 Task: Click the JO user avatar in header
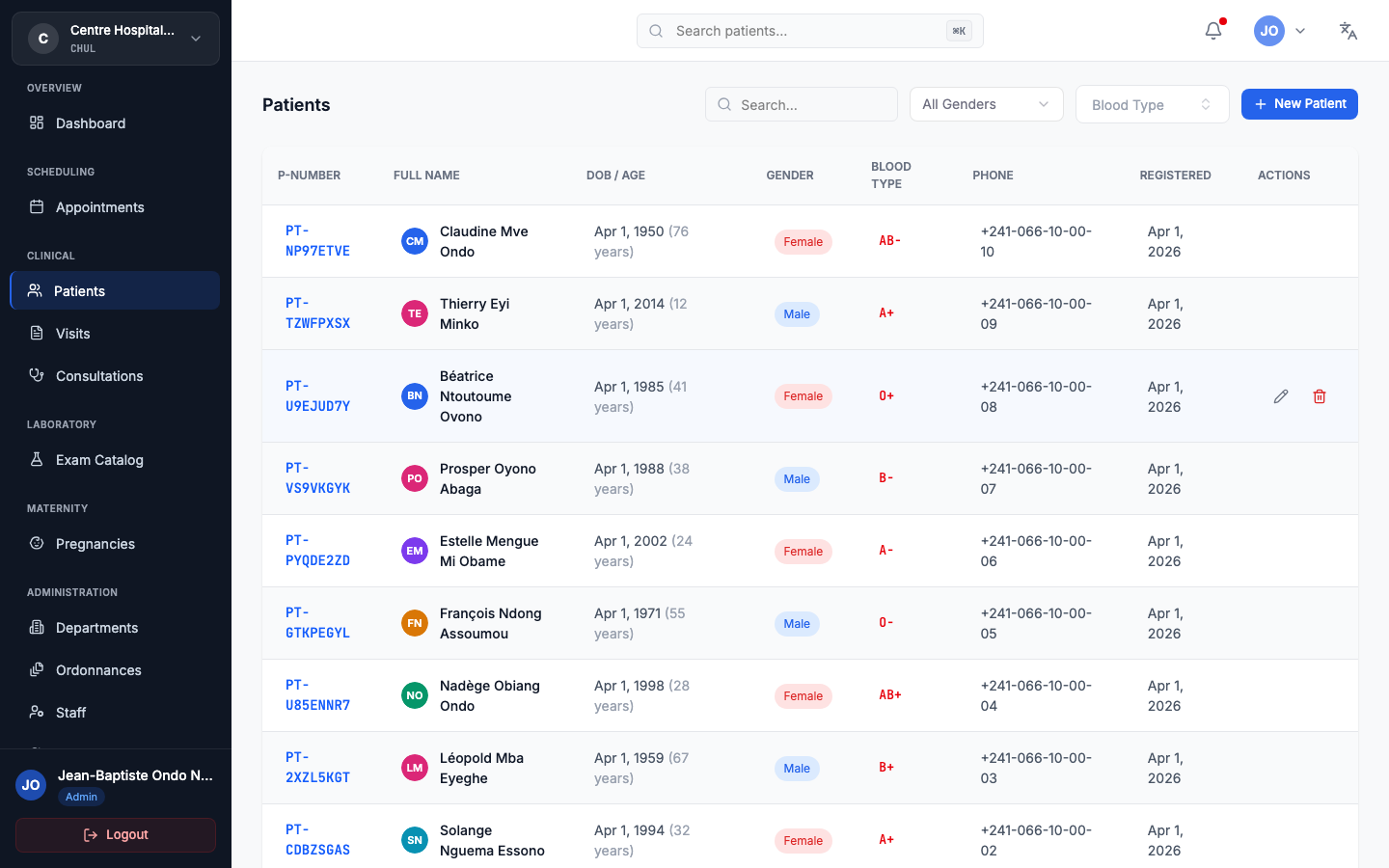point(1269,31)
